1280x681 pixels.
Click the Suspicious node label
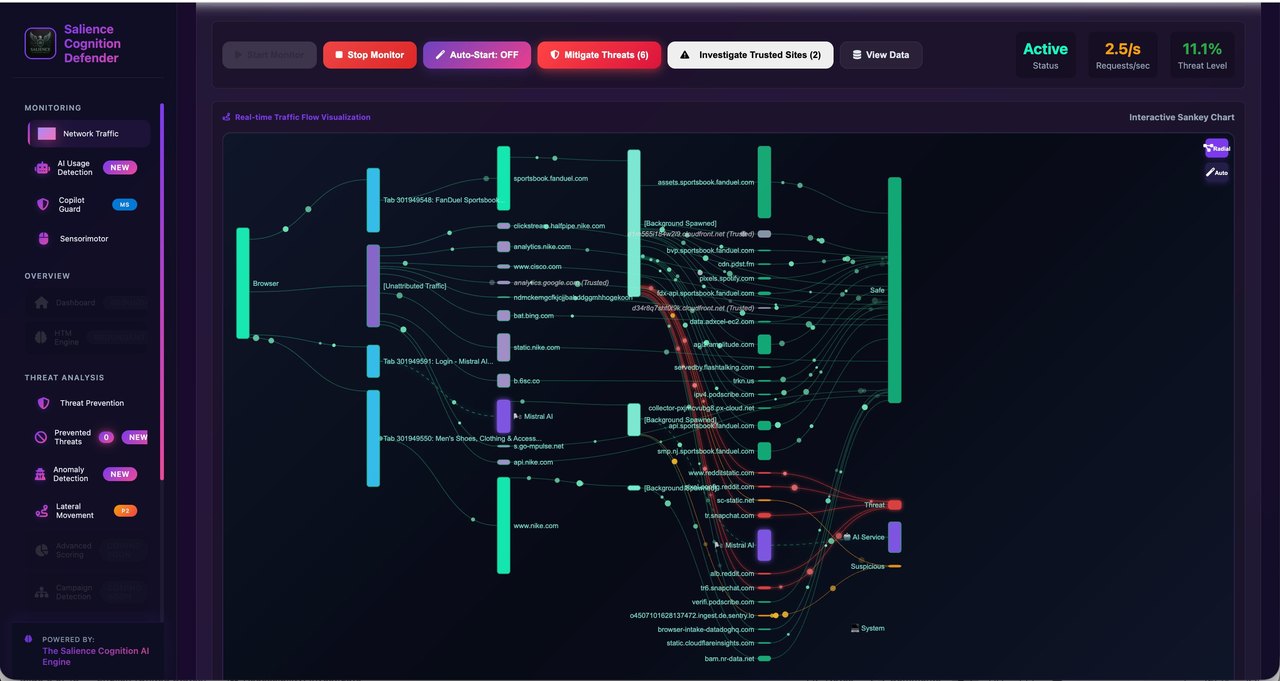pyautogui.click(x=867, y=566)
